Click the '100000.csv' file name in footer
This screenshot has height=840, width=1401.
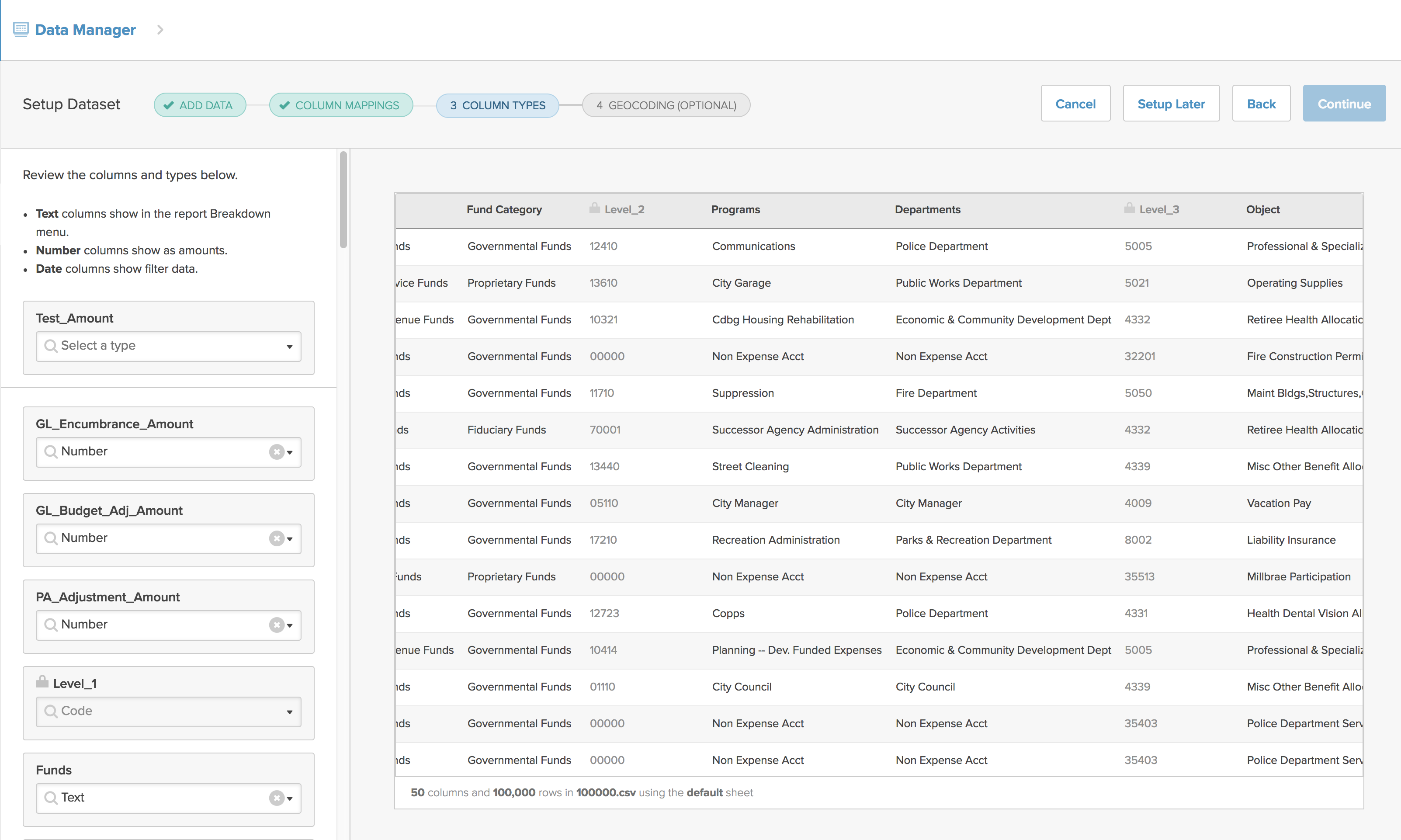click(606, 792)
